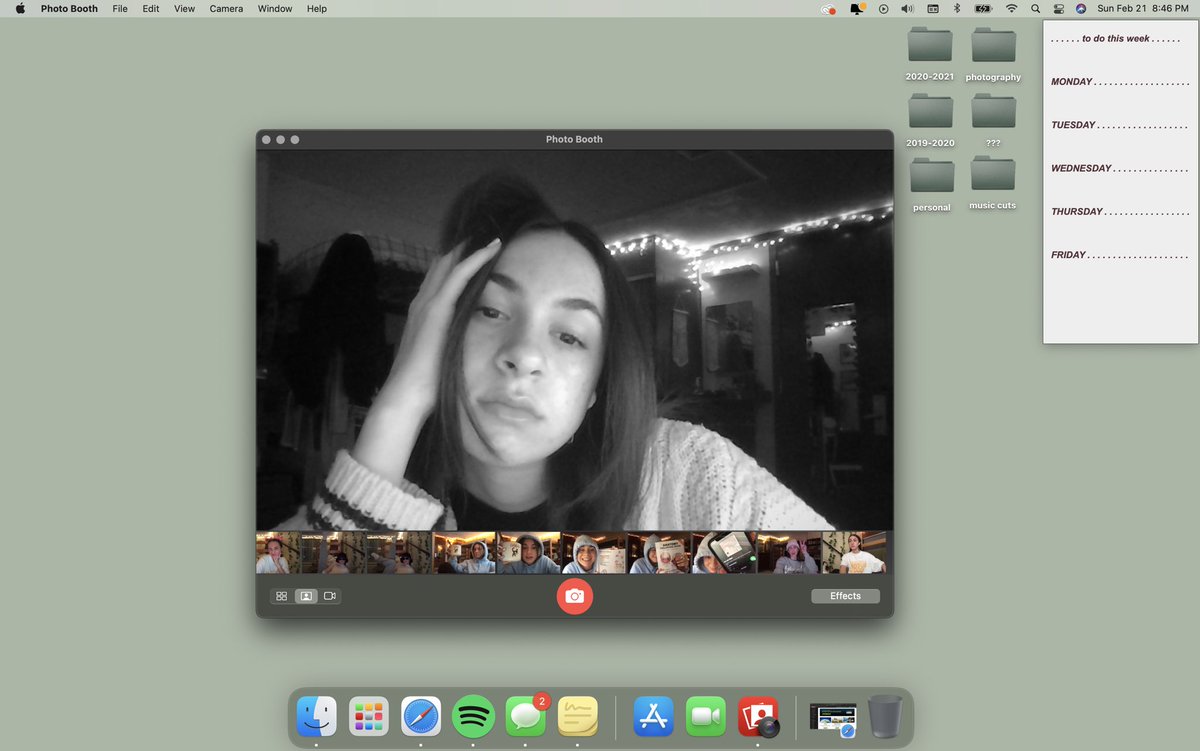1200x751 pixels.
Task: Open the Photo Booth application menu
Action: point(69,8)
